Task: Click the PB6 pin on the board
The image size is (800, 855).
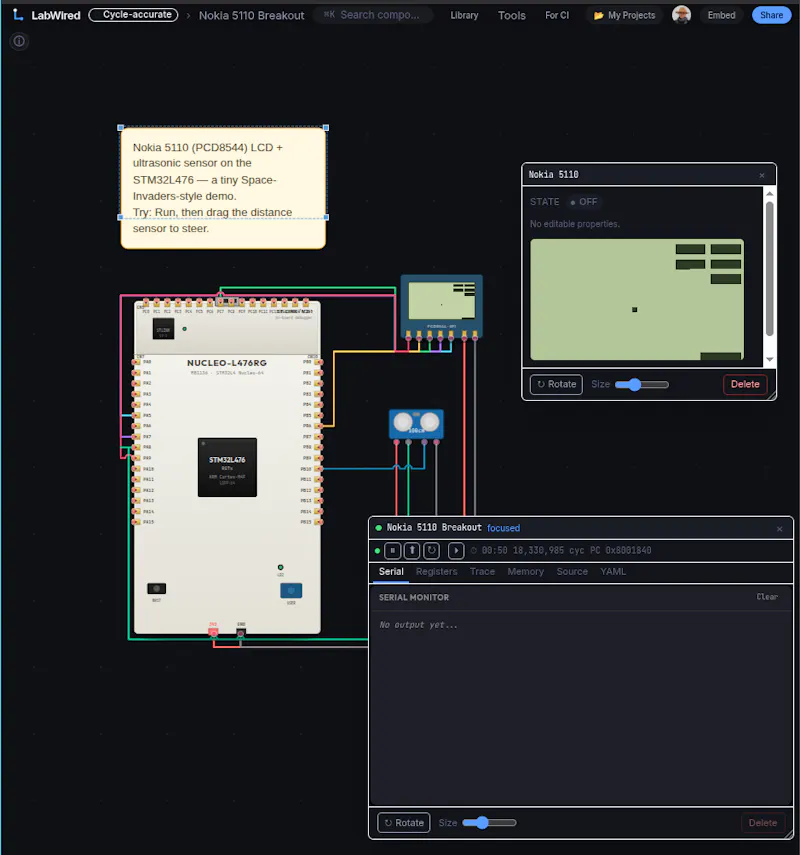Action: (318, 426)
